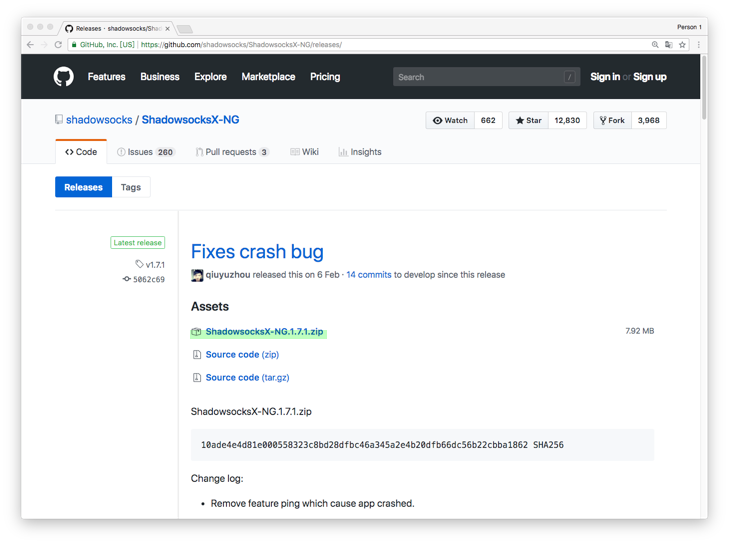Click the file icon beside Source code (tar.gz)
This screenshot has height=544, width=729.
(197, 378)
